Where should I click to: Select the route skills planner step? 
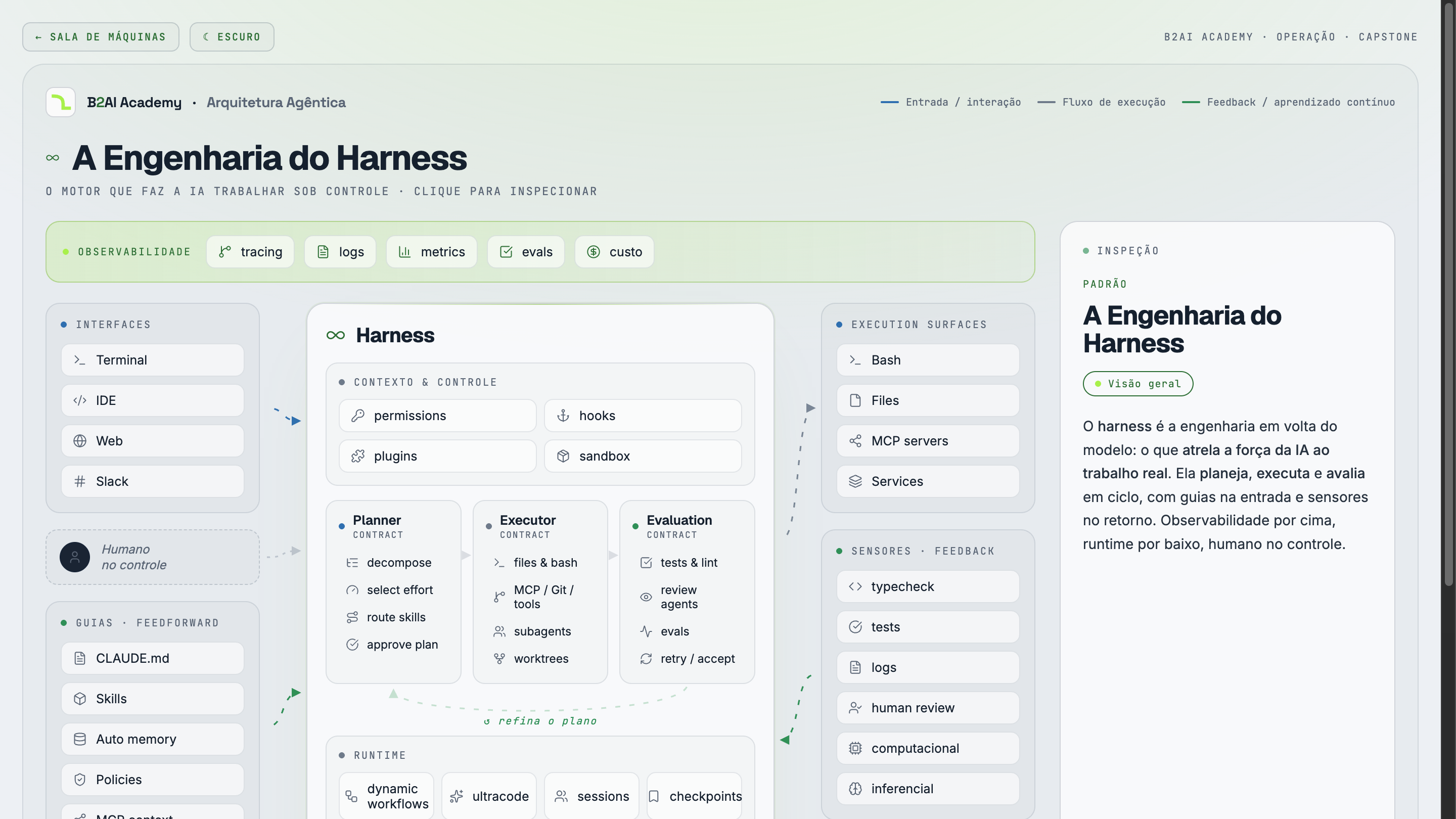coord(393,617)
